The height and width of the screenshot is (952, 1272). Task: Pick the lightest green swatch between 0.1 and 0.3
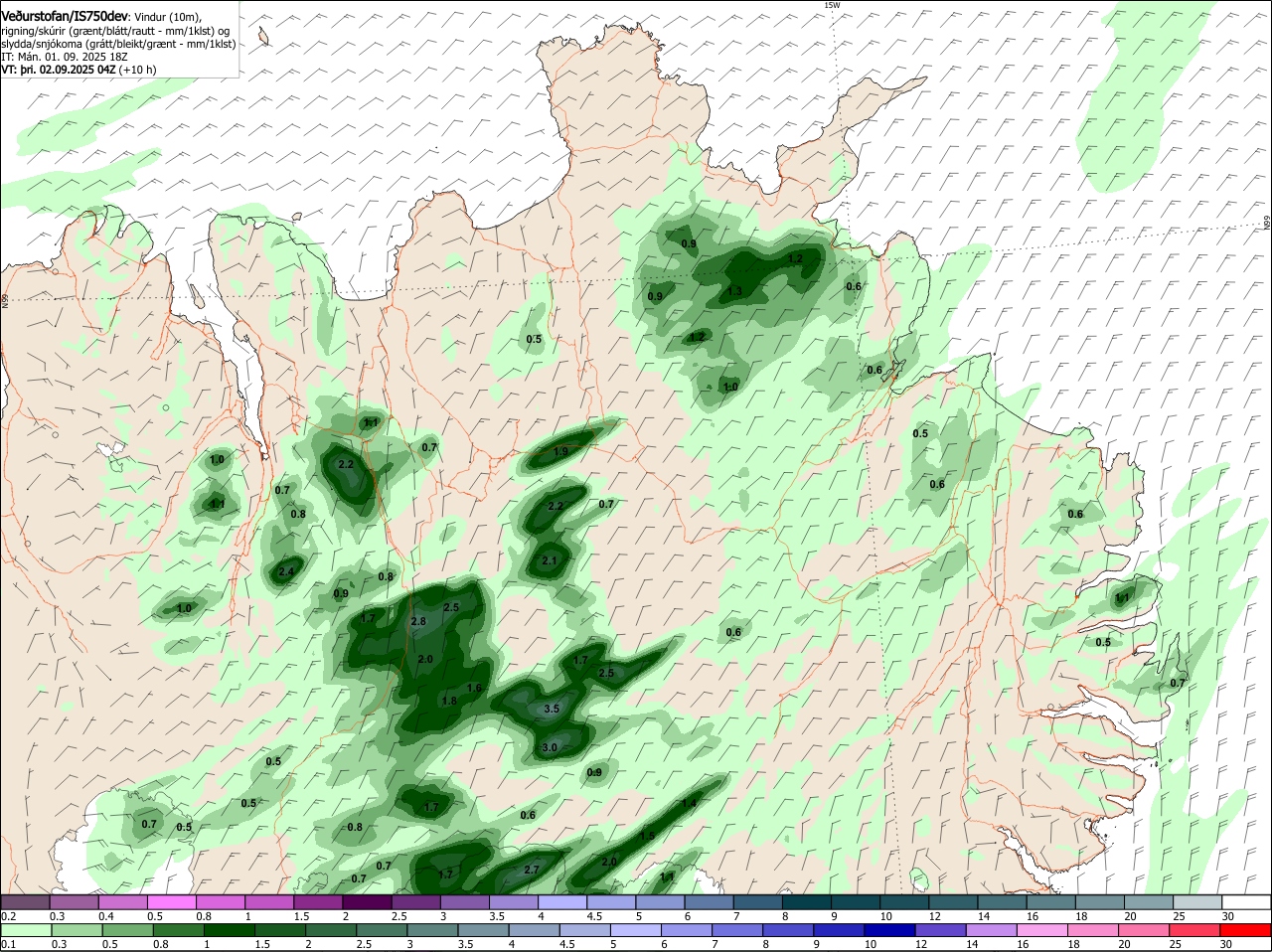[x=26, y=930]
